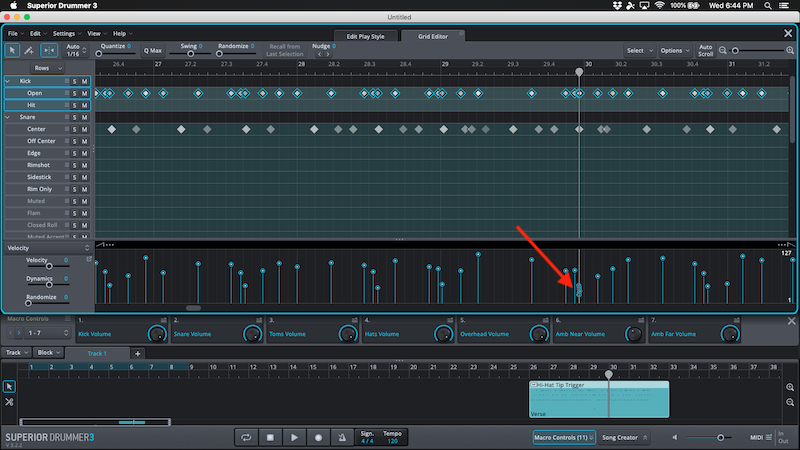Open the macOS Spotlight search
The height and width of the screenshot is (450, 800).
click(x=767, y=6)
